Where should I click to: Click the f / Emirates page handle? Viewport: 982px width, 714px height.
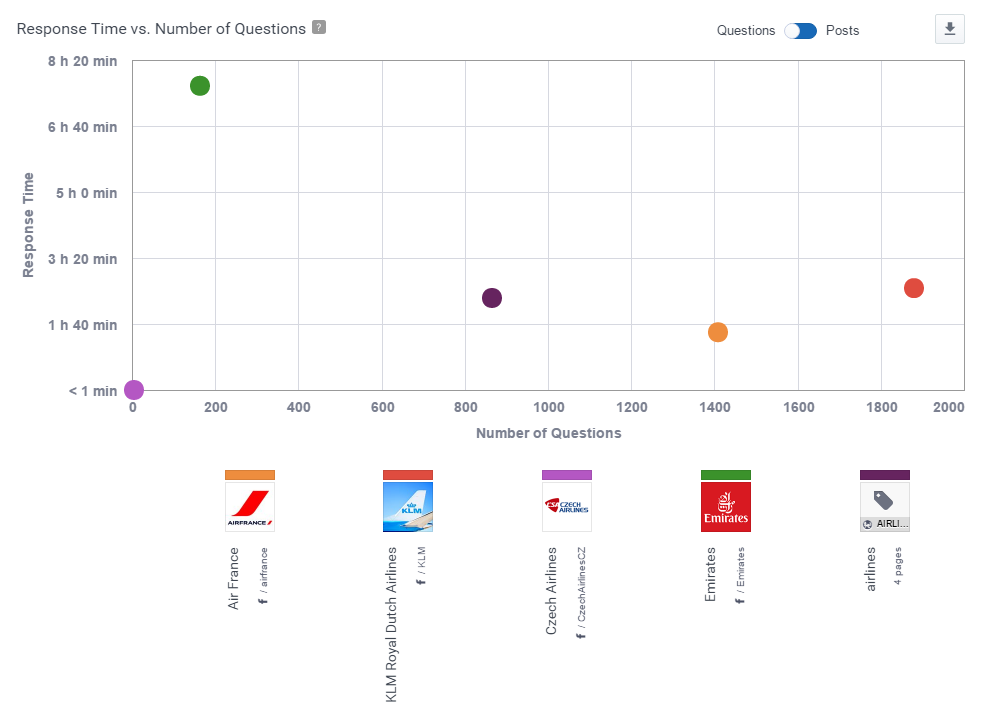[x=740, y=576]
